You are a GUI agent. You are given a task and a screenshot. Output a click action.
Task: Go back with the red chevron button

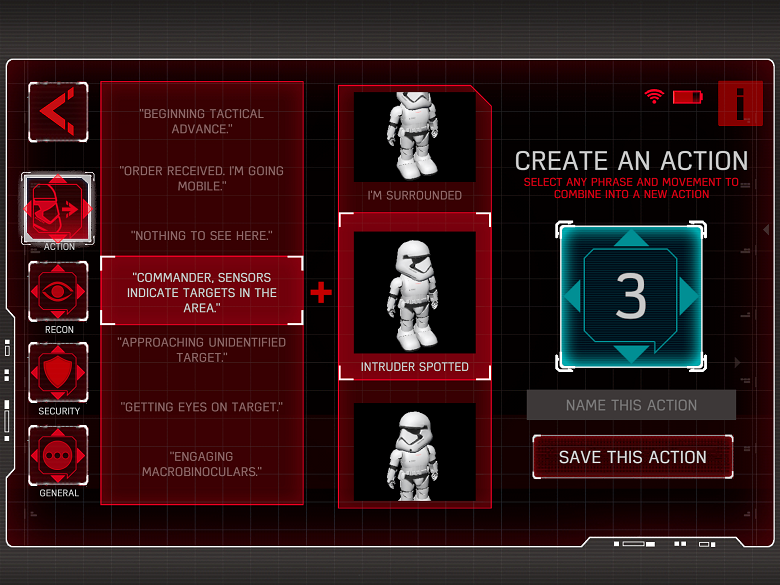coord(58,112)
